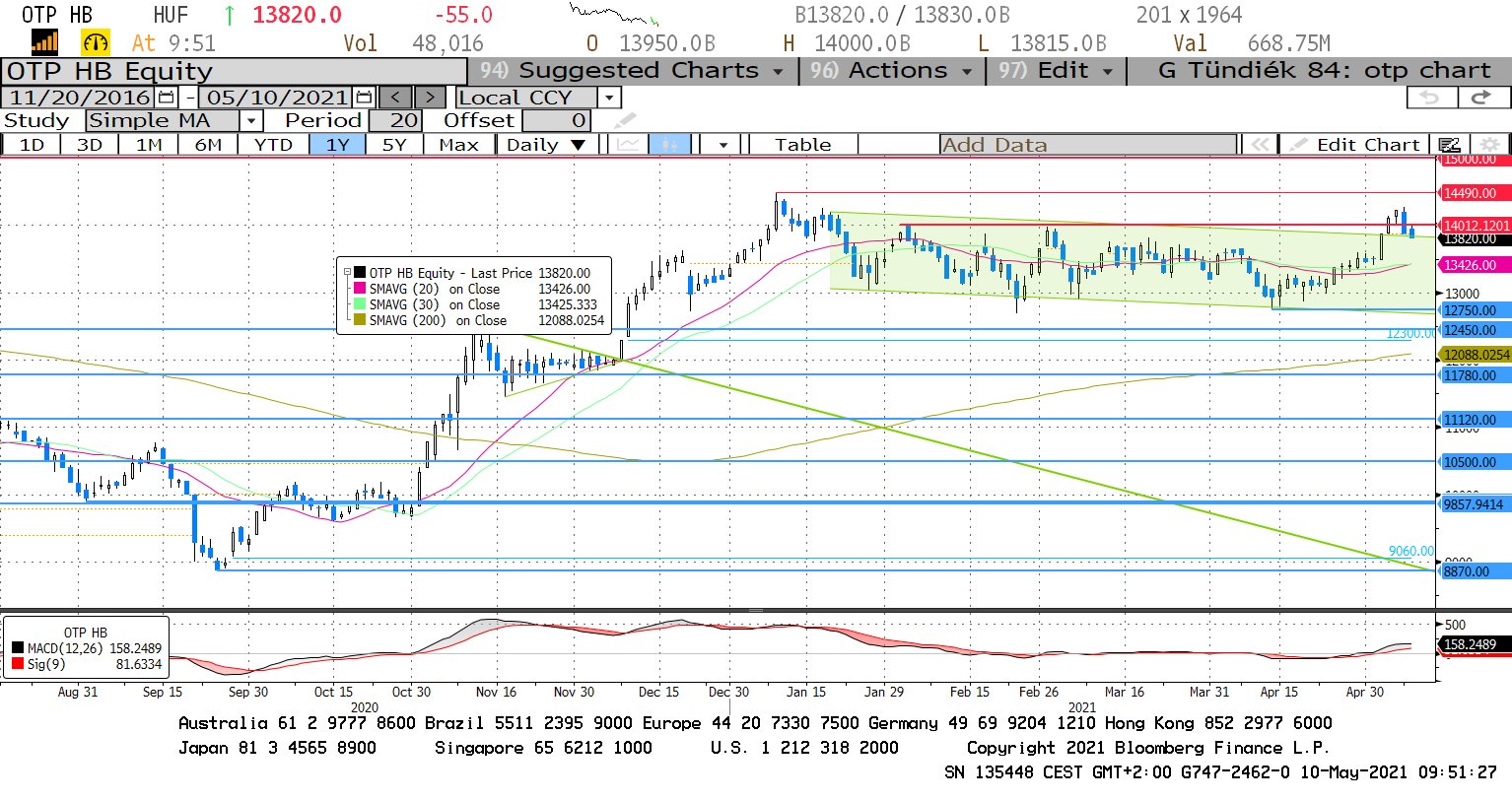This screenshot has height=801, width=1512.
Task: Click the 13820.0 last price text
Action: pyautogui.click(x=297, y=15)
